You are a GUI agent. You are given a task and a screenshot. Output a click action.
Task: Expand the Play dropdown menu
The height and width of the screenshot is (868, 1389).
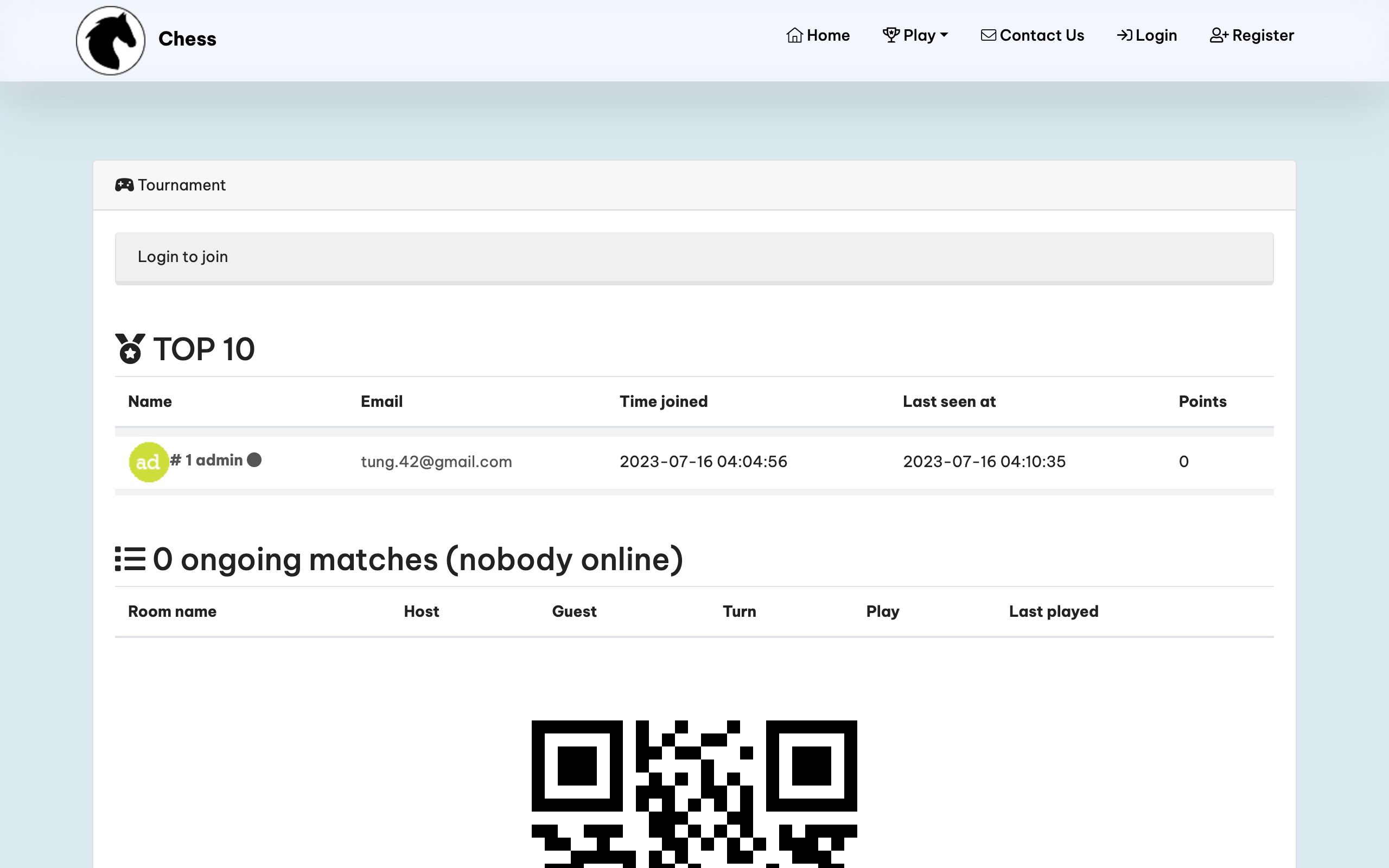(x=915, y=36)
